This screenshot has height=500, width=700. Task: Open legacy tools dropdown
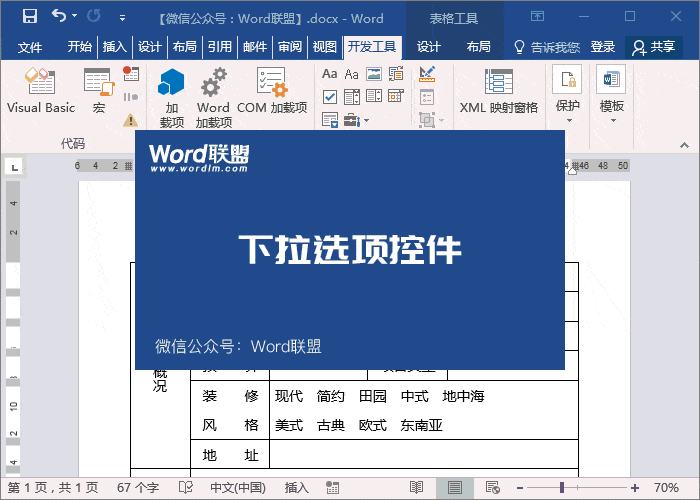(x=356, y=120)
